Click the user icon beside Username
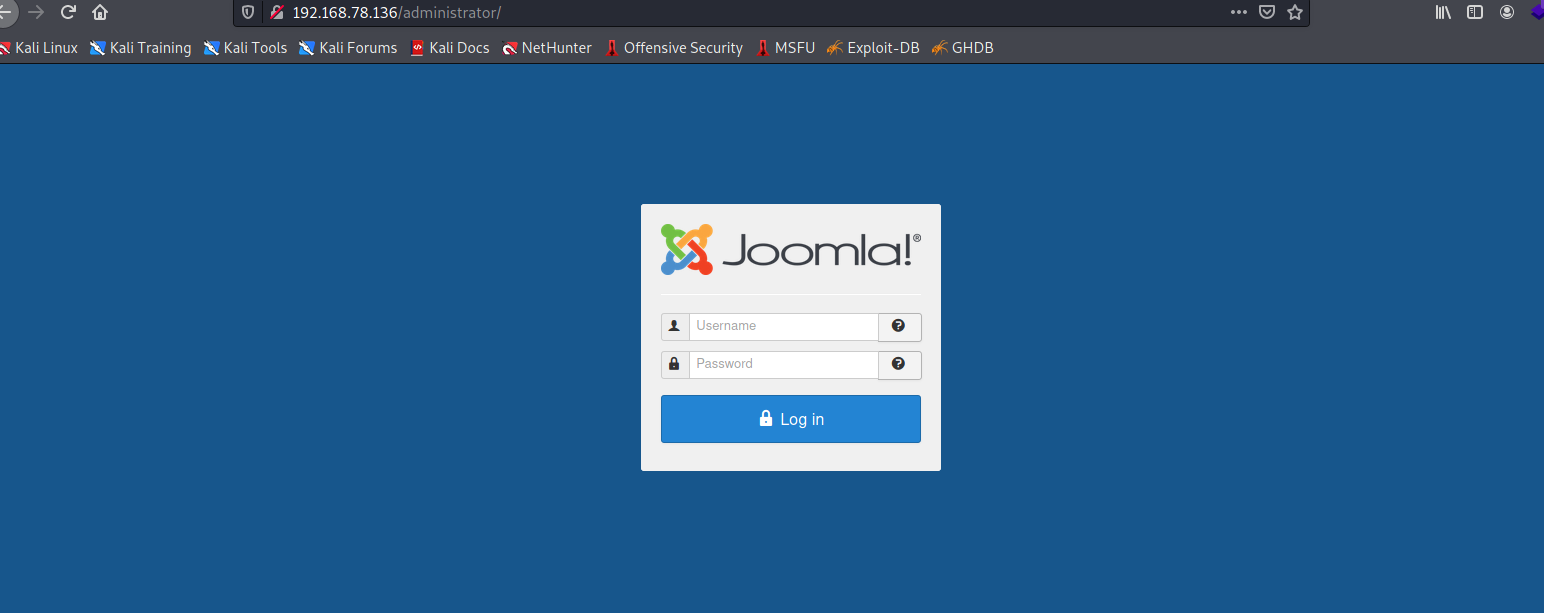This screenshot has height=613, width=1544. (675, 326)
